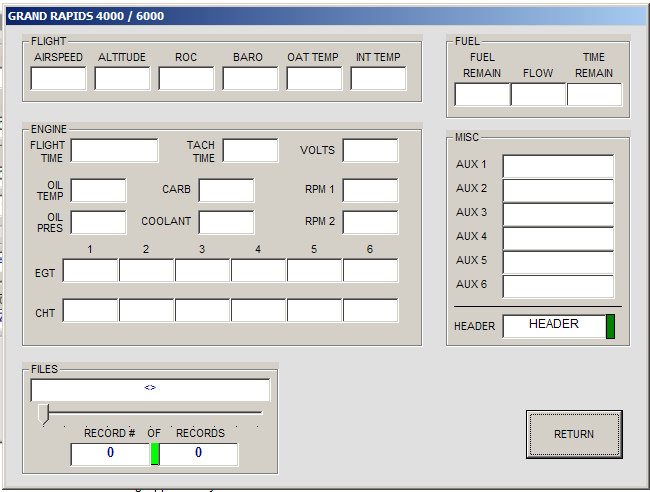Click the CHT cylinder 2 field
The image size is (650, 492).
coord(146,310)
